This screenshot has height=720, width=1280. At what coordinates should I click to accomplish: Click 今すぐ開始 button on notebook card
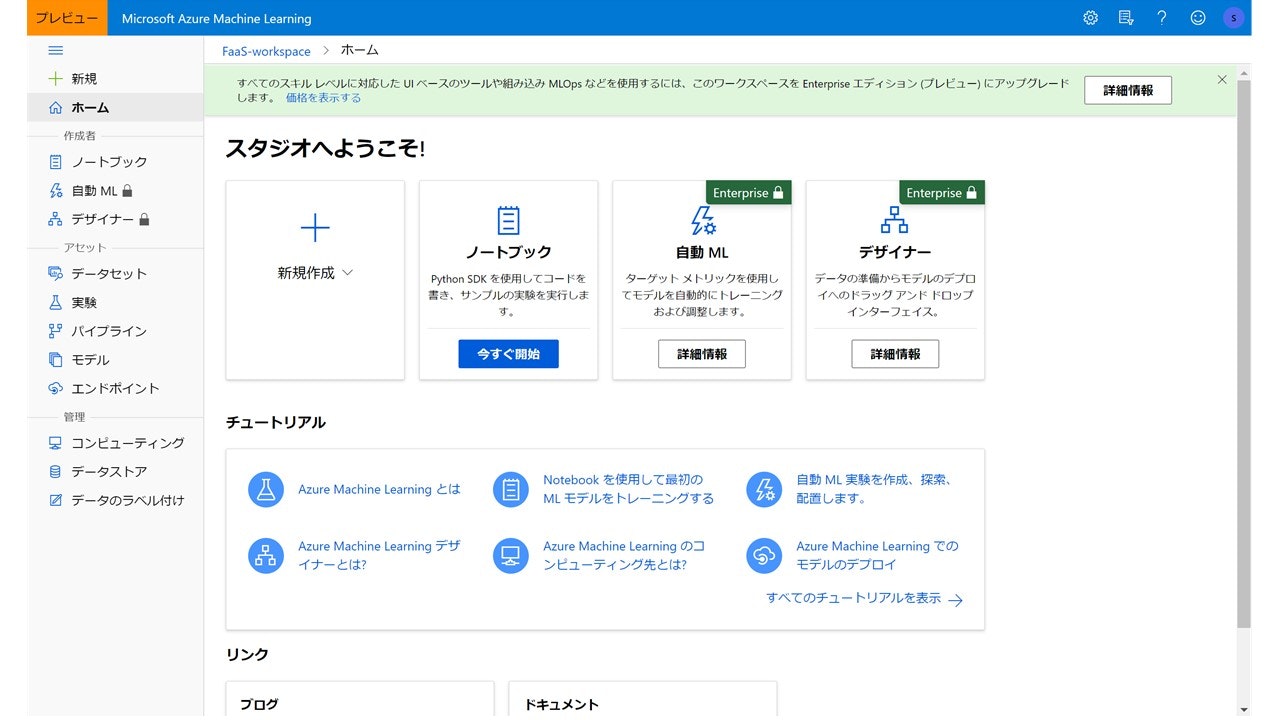pos(508,354)
